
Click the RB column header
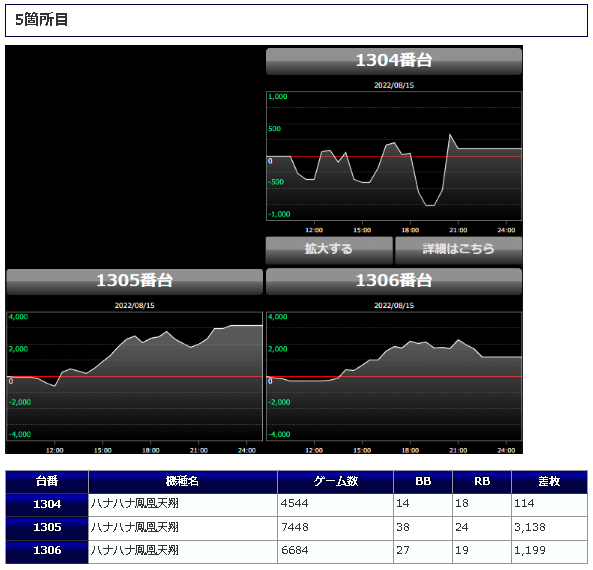(482, 482)
